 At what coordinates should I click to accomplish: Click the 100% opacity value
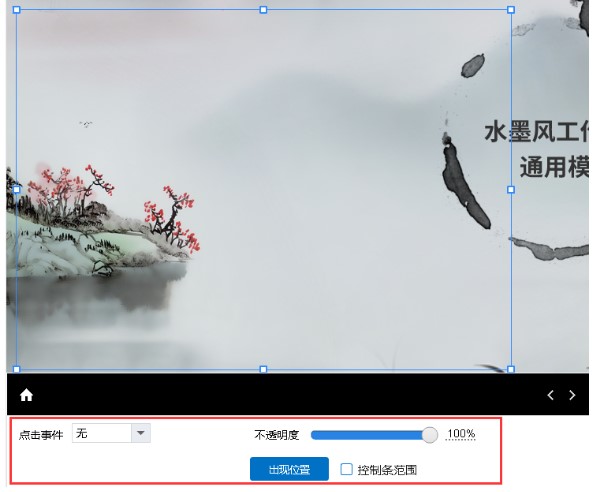pyautogui.click(x=461, y=434)
